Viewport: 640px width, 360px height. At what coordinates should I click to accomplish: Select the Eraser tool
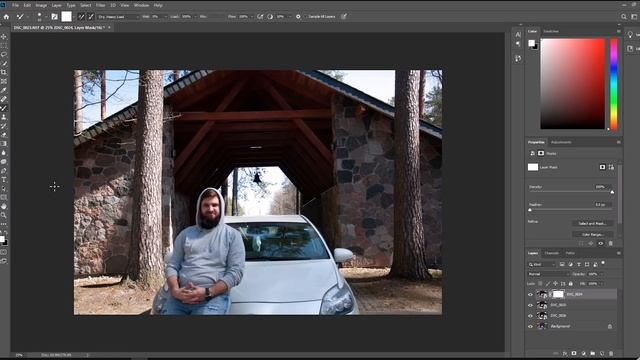point(4,135)
